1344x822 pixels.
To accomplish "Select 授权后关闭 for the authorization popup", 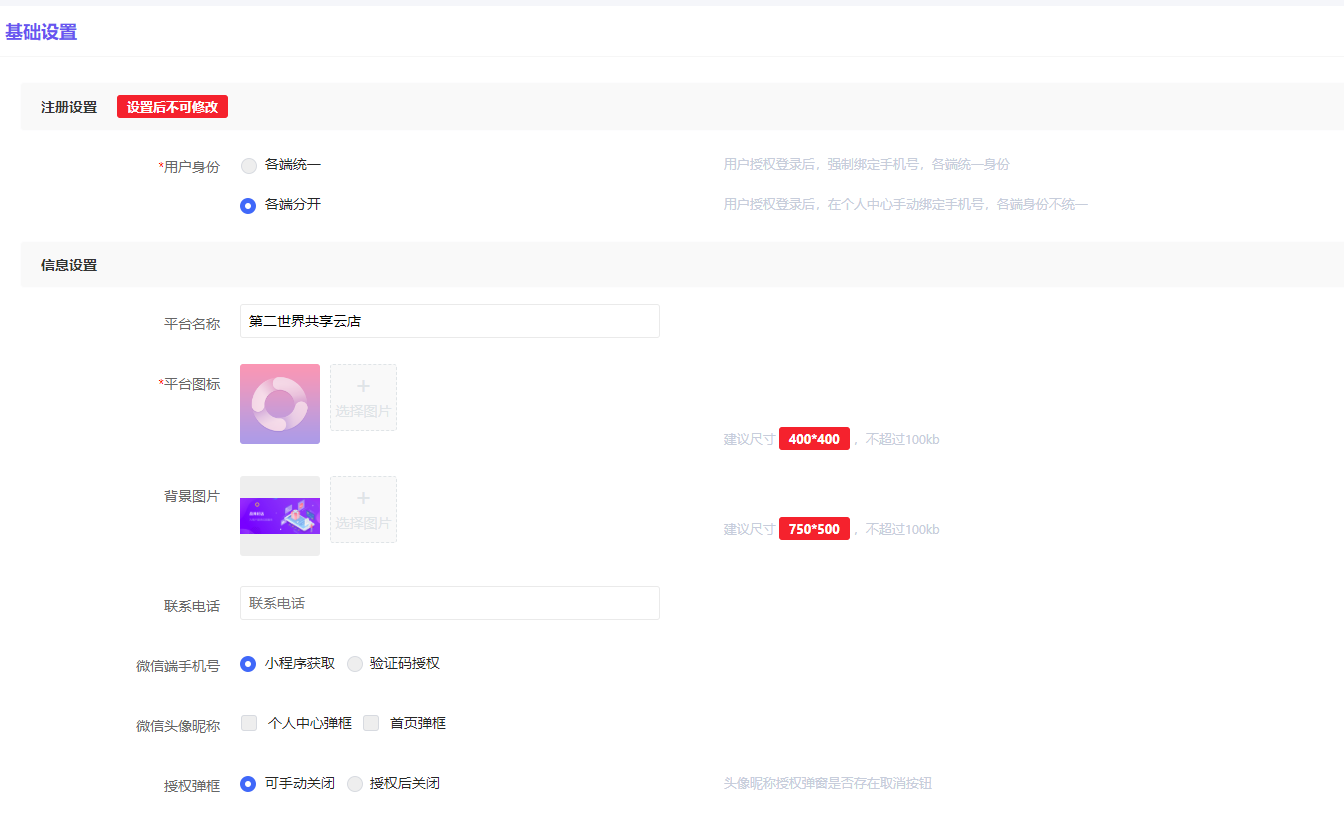I will [x=355, y=784].
